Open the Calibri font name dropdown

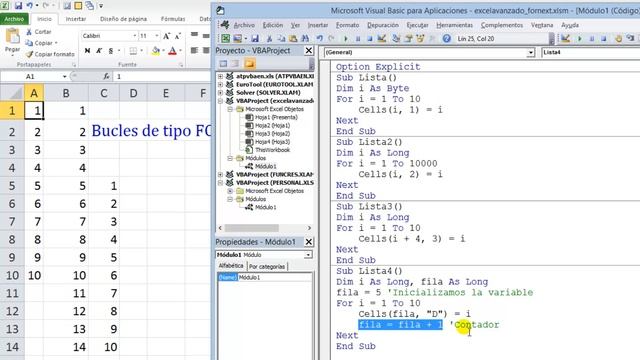[134, 36]
